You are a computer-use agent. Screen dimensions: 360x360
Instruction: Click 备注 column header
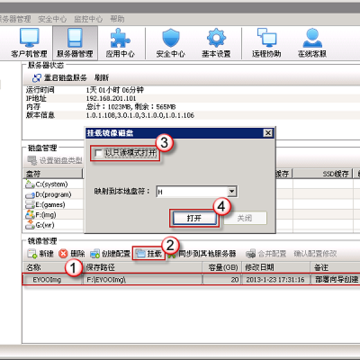click(x=335, y=267)
